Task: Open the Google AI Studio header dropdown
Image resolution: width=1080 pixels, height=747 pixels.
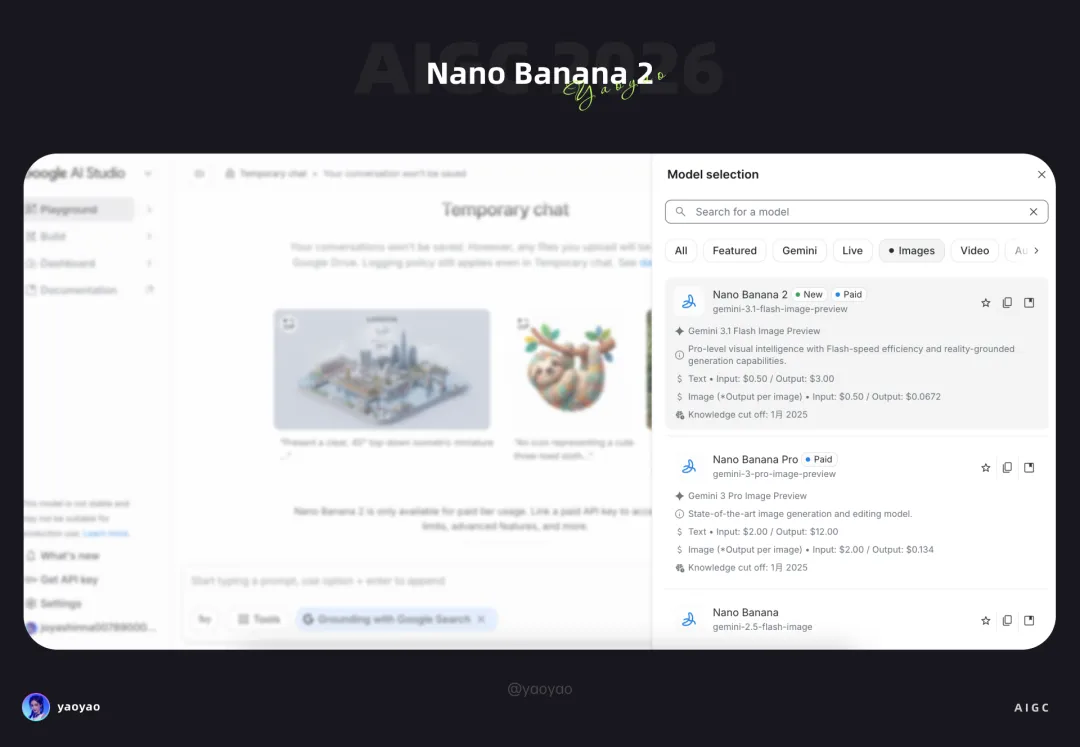Action: click(x=147, y=173)
